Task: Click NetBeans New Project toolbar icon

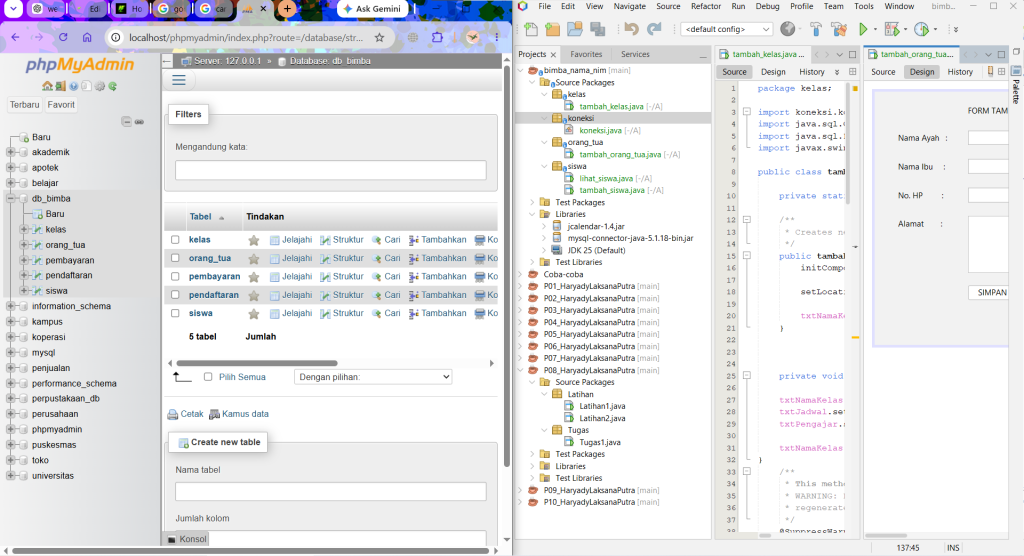Action: pyautogui.click(x=552, y=29)
